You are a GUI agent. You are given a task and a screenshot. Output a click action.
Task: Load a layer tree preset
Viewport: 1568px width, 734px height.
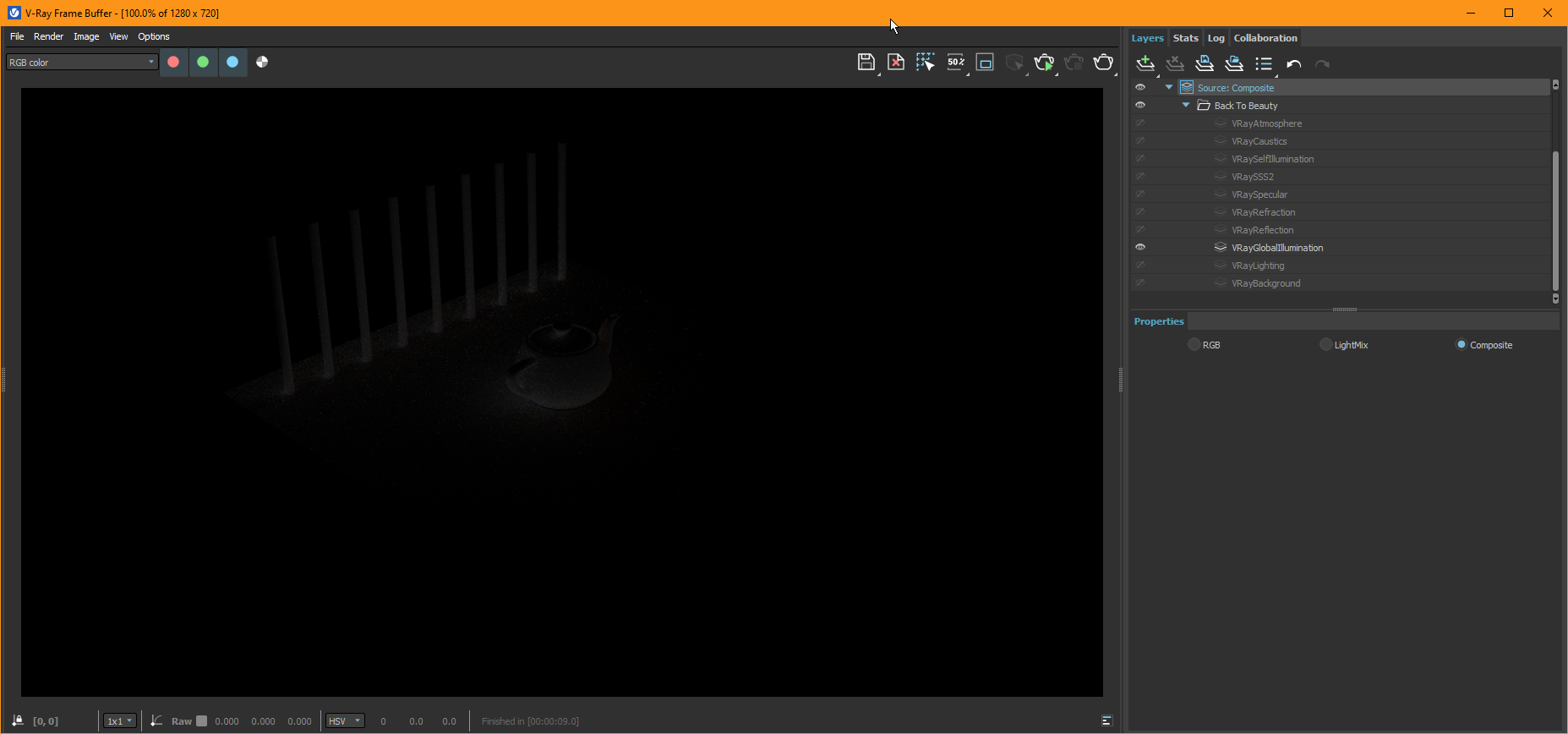click(1234, 63)
